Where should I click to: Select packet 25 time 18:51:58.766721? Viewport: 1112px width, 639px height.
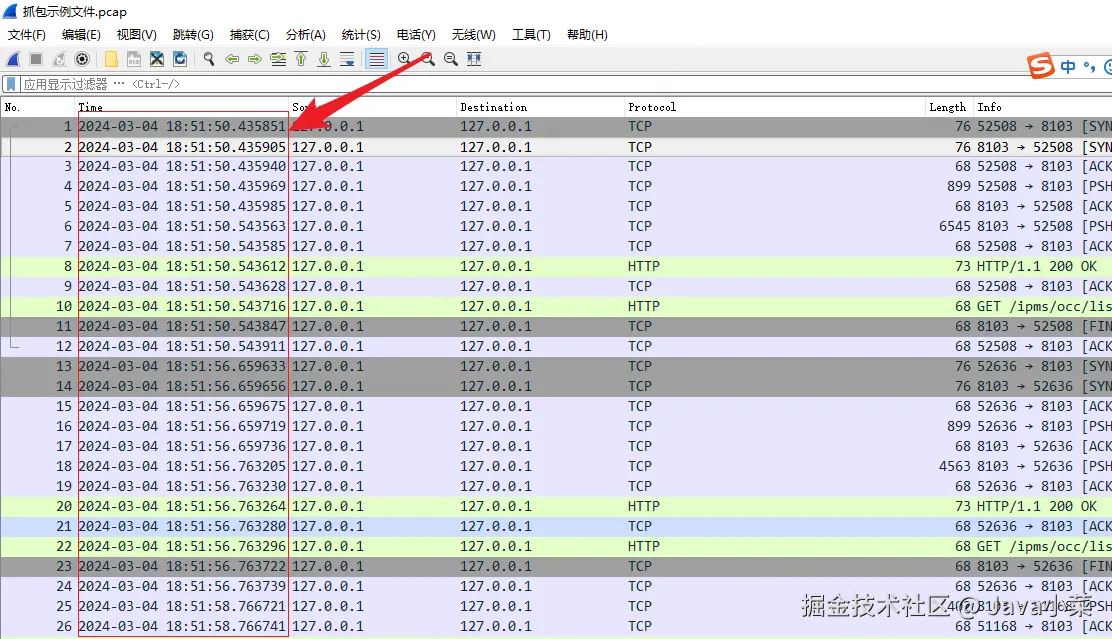coord(182,606)
